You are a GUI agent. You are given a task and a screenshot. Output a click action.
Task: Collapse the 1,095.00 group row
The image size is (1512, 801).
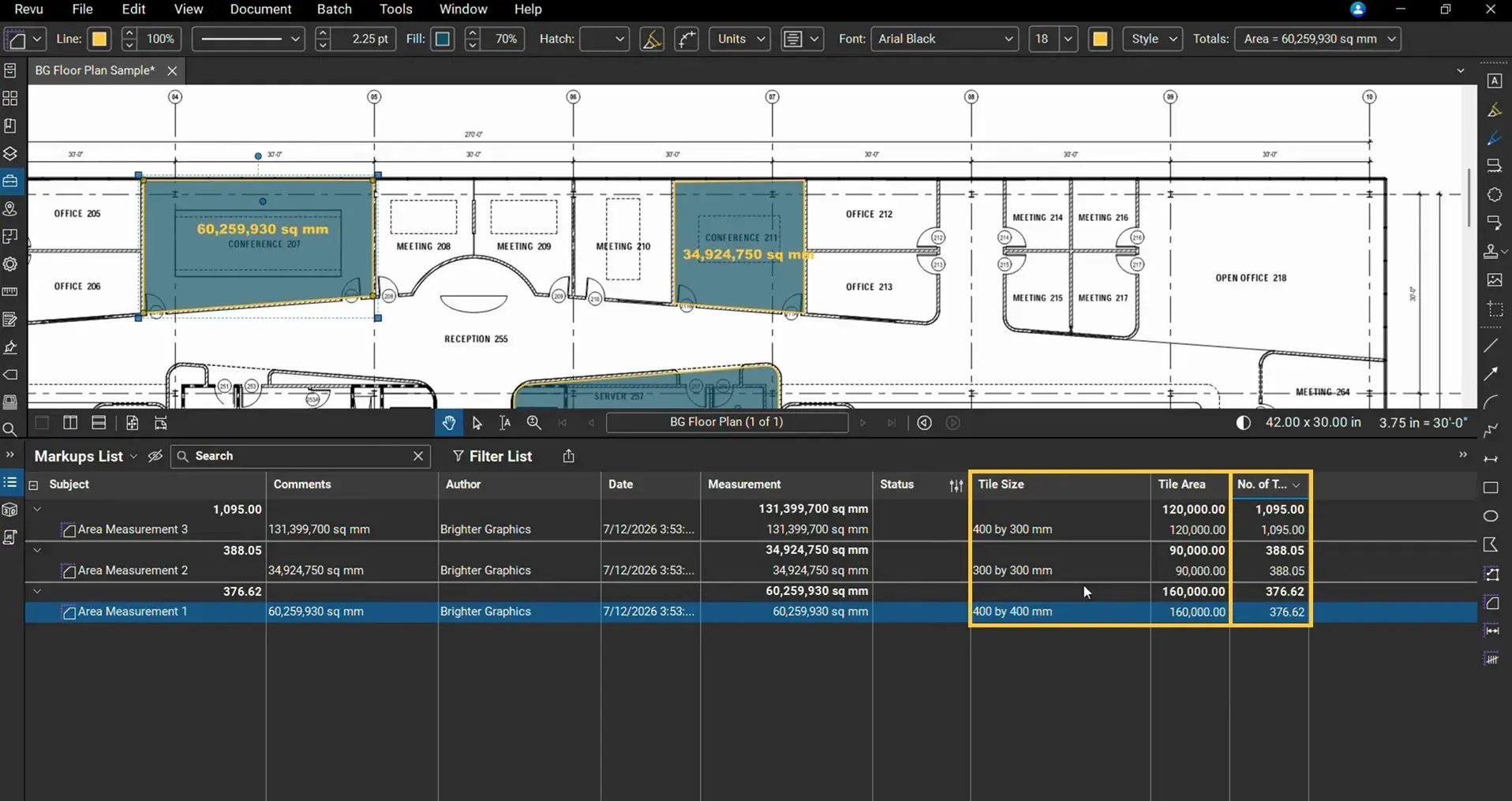36,510
